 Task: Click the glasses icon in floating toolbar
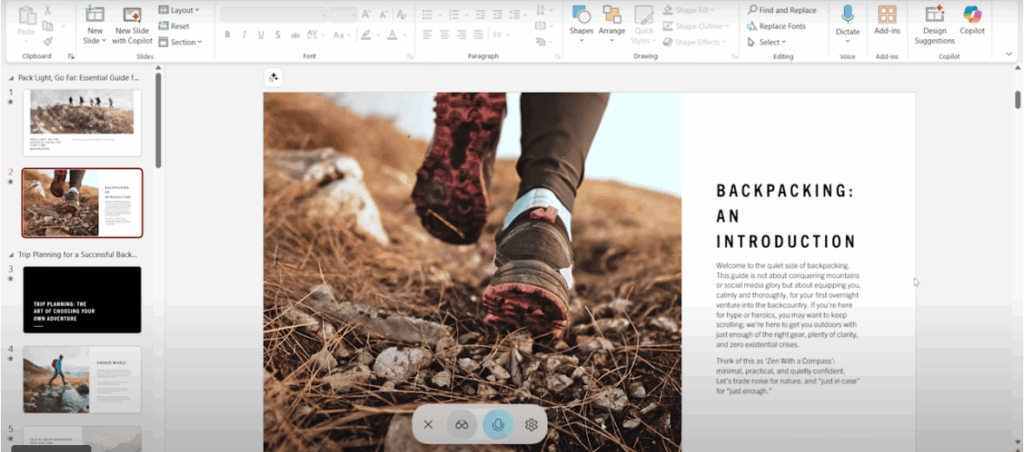click(462, 424)
